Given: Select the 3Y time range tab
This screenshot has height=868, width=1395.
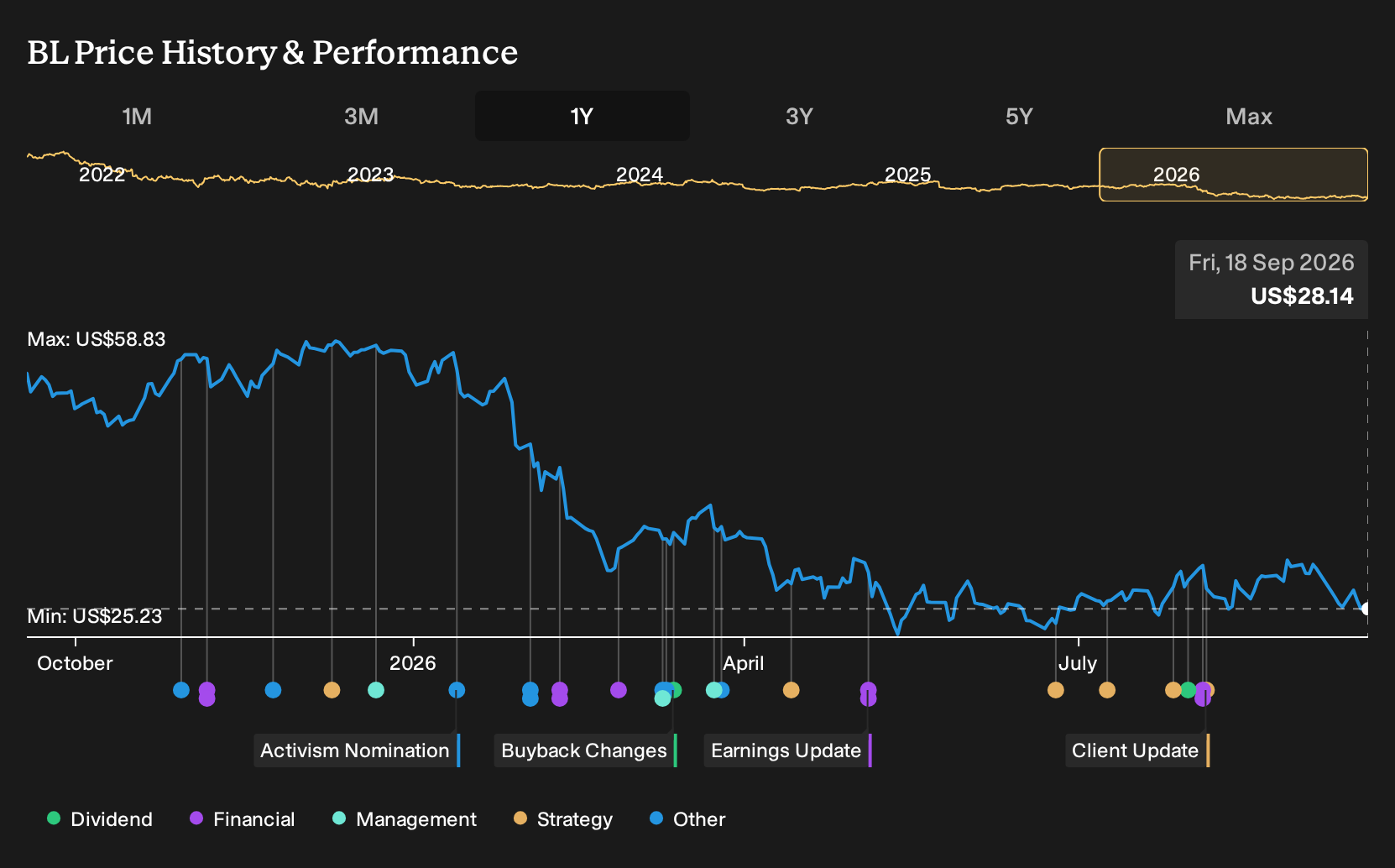Looking at the screenshot, I should 799,116.
